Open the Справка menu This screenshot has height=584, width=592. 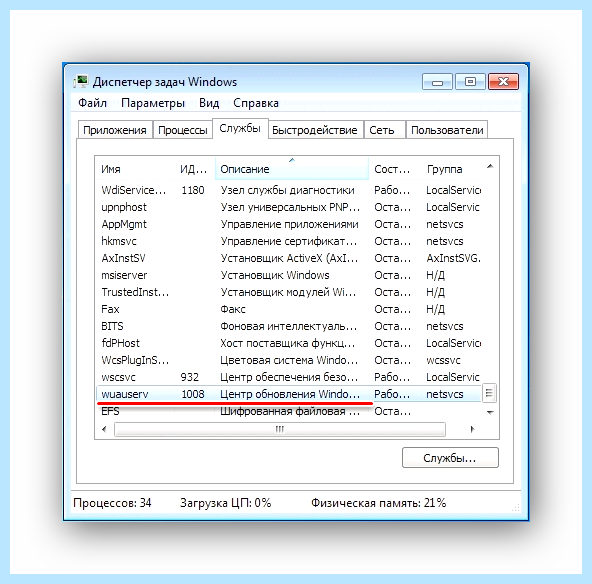[x=256, y=103]
